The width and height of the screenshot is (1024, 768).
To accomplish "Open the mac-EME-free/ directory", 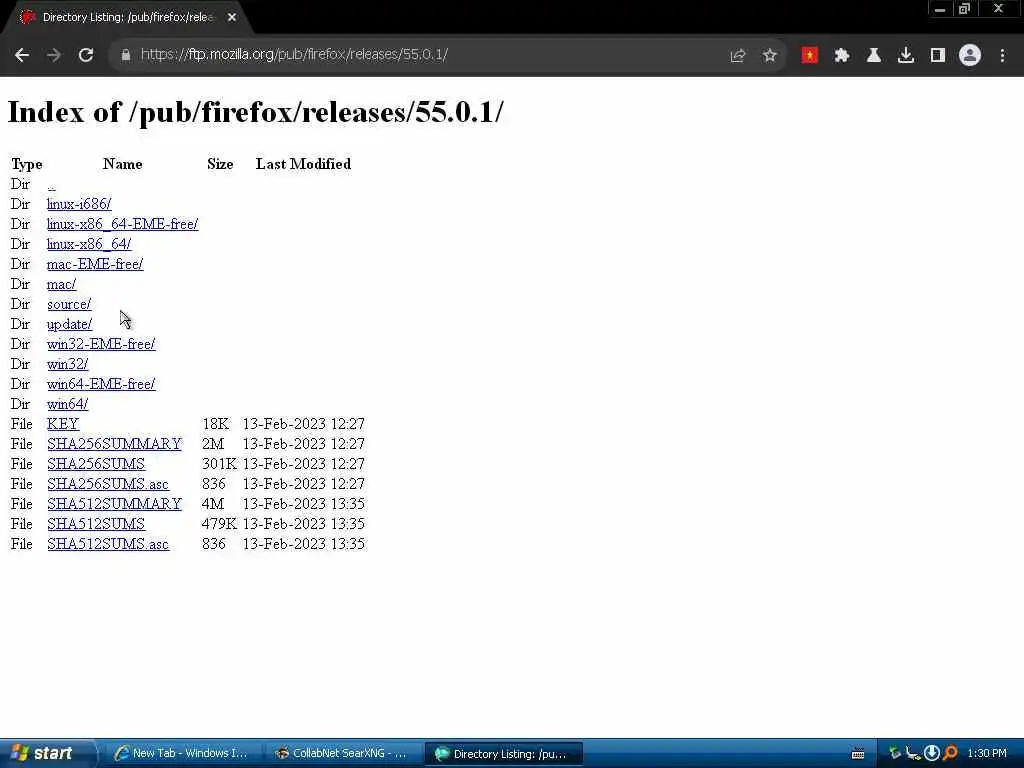I will pyautogui.click(x=95, y=264).
